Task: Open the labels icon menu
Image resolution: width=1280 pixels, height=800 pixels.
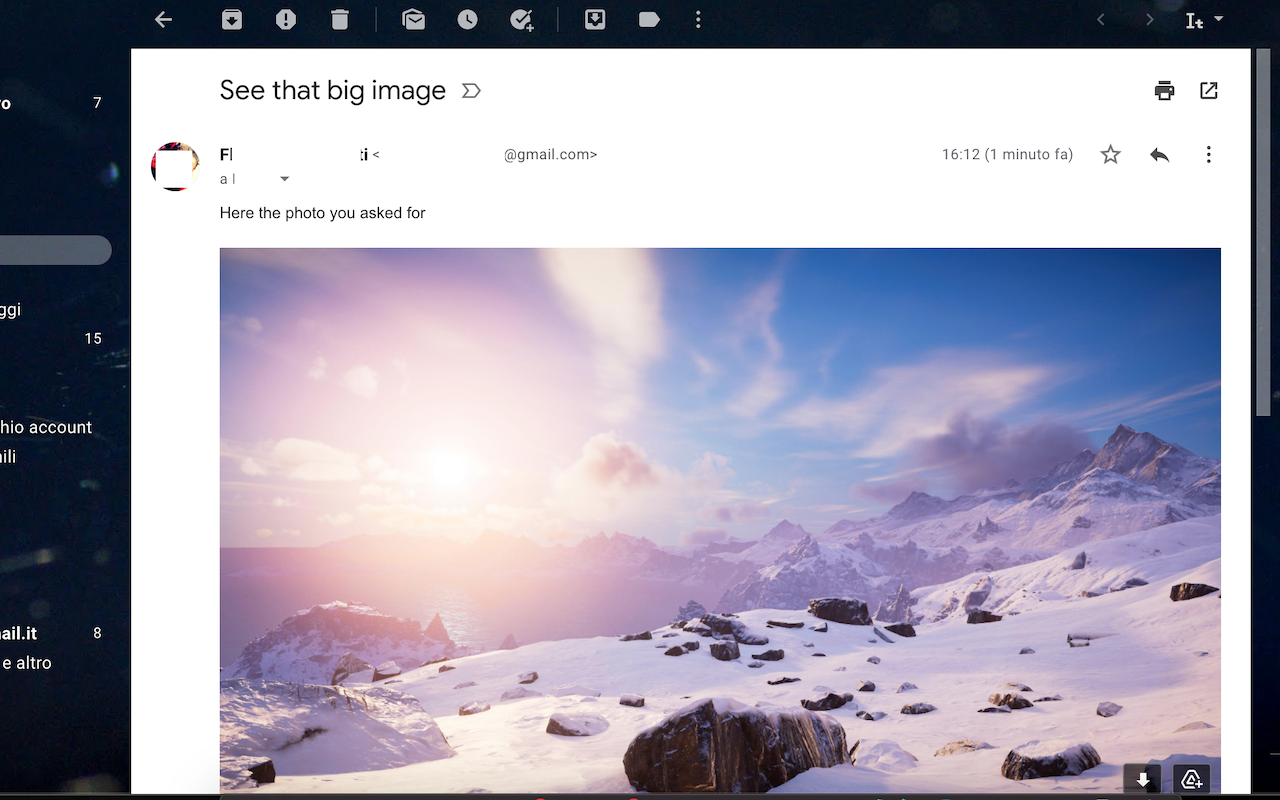Action: pyautogui.click(x=649, y=20)
